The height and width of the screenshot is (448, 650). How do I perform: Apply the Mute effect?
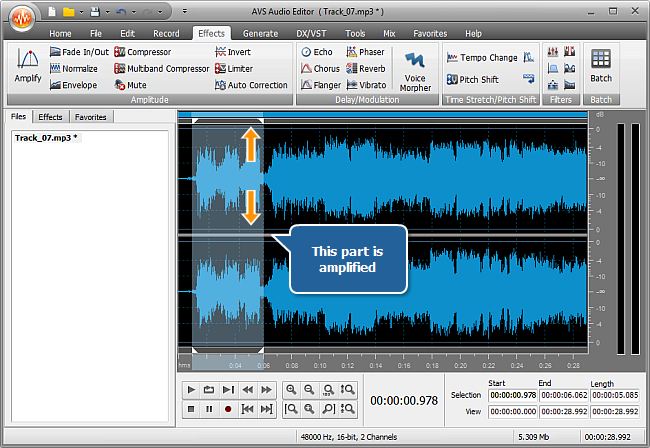[131, 85]
